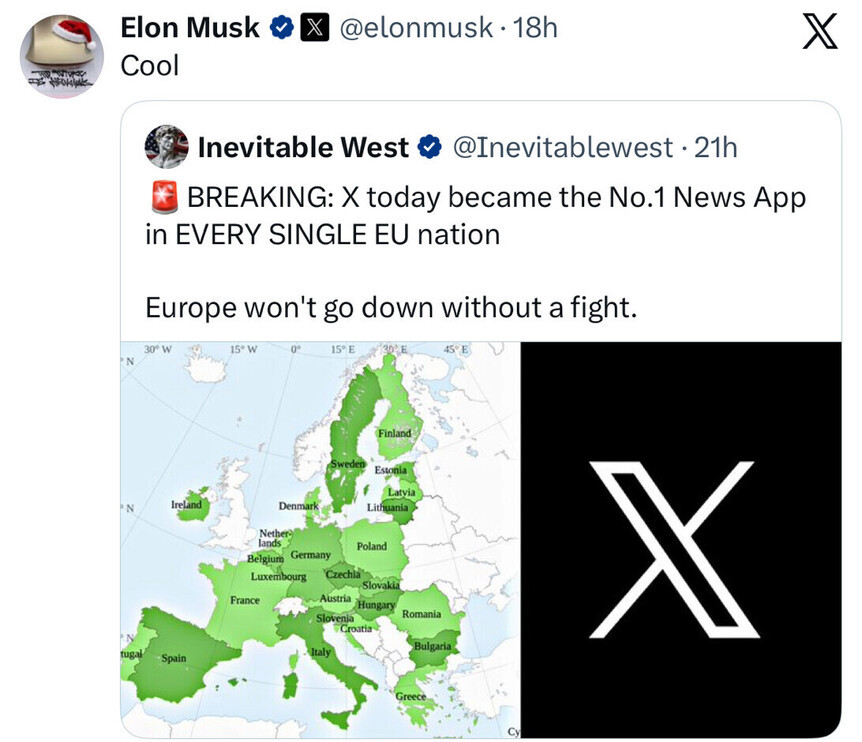862x742 pixels.
Task: Click the X logo in the top-right corner
Action: pos(820,34)
